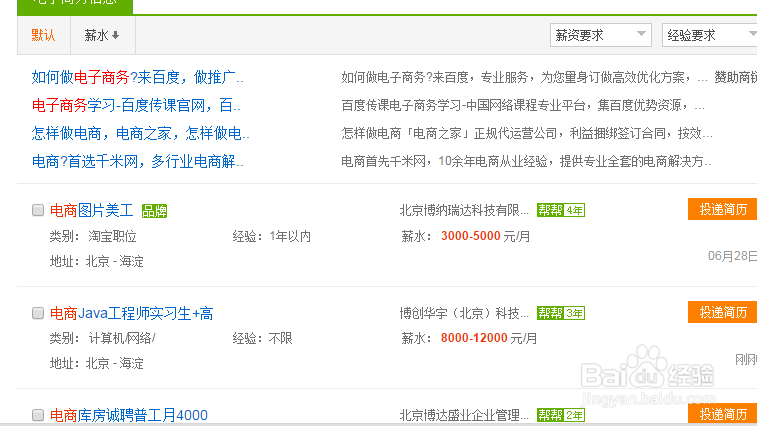Click the text 经验: 1年以内
Image resolution: width=757 pixels, height=426 pixels.
pyautogui.click(x=272, y=236)
